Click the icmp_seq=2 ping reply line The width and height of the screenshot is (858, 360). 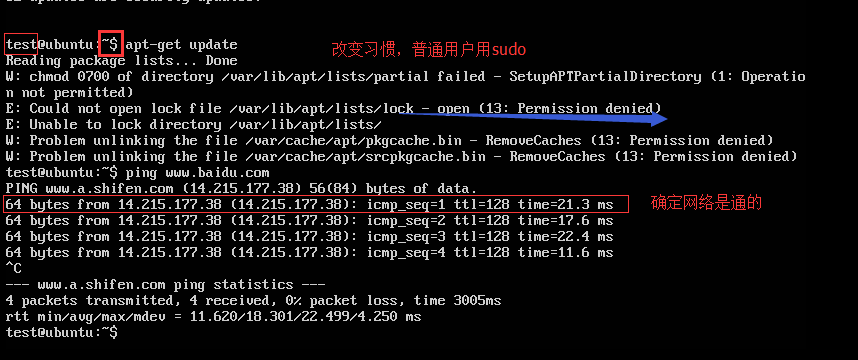click(x=309, y=221)
